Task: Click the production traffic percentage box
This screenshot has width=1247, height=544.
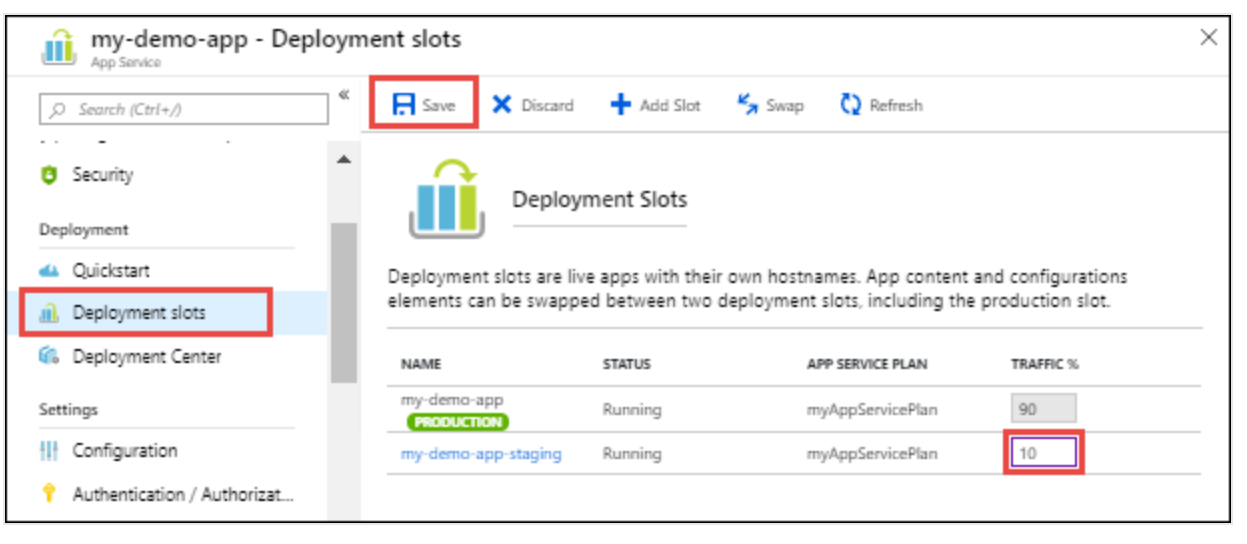Action: 1043,408
